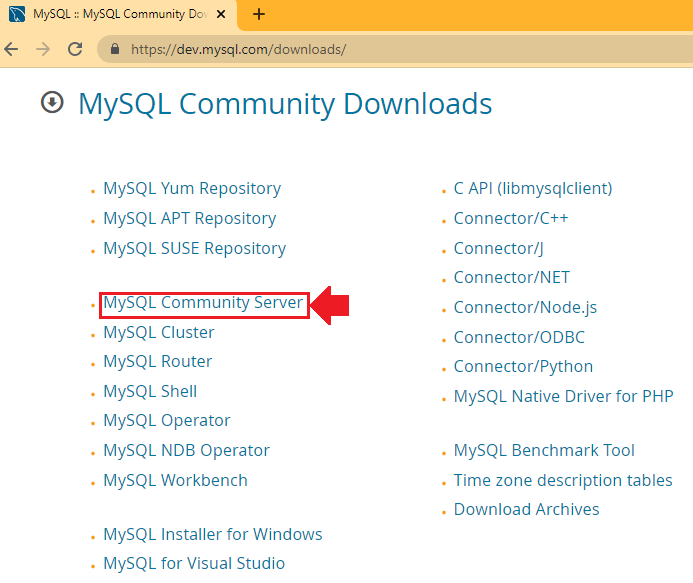Click the browser back arrow
The image size is (693, 583).
click(x=12, y=49)
